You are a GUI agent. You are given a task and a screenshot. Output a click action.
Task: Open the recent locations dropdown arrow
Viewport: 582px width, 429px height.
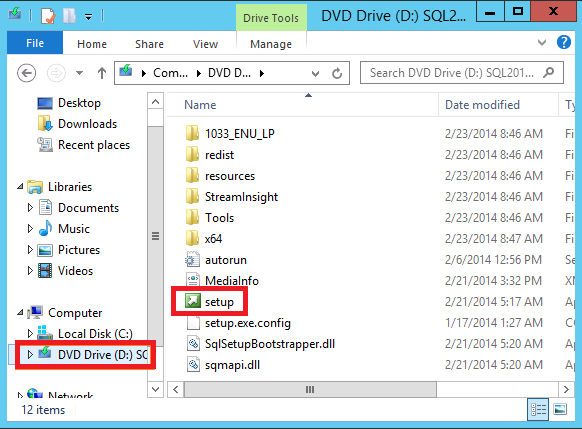coord(79,73)
